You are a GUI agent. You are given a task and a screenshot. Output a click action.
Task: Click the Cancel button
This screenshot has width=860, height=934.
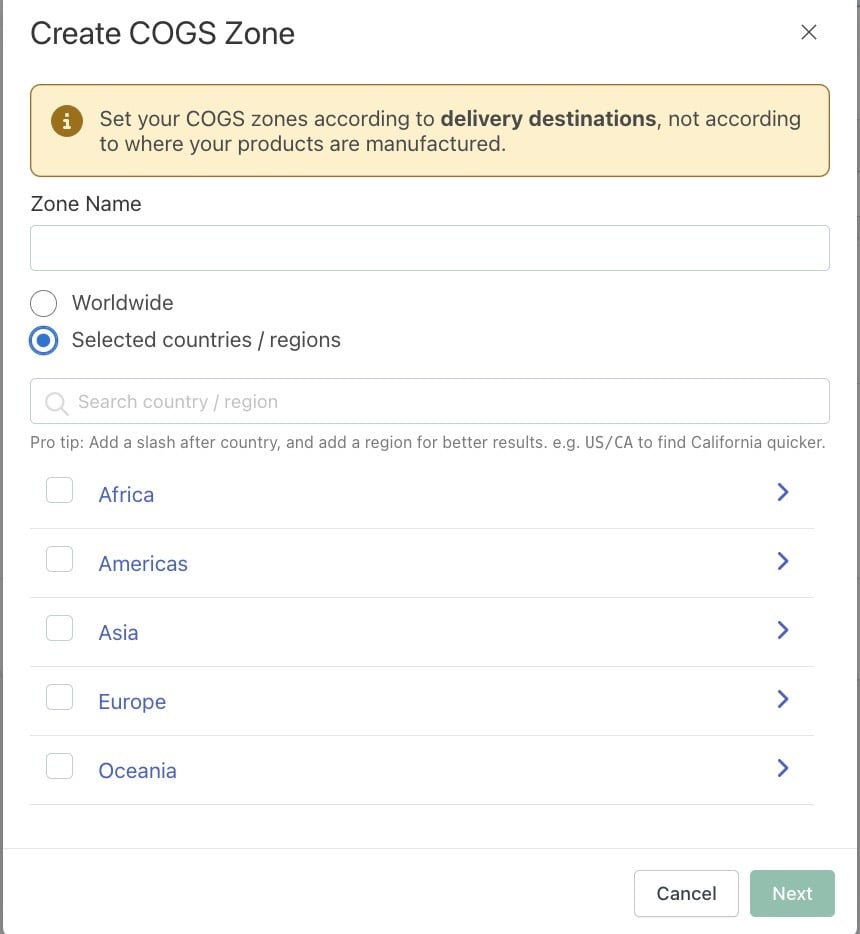click(x=686, y=893)
